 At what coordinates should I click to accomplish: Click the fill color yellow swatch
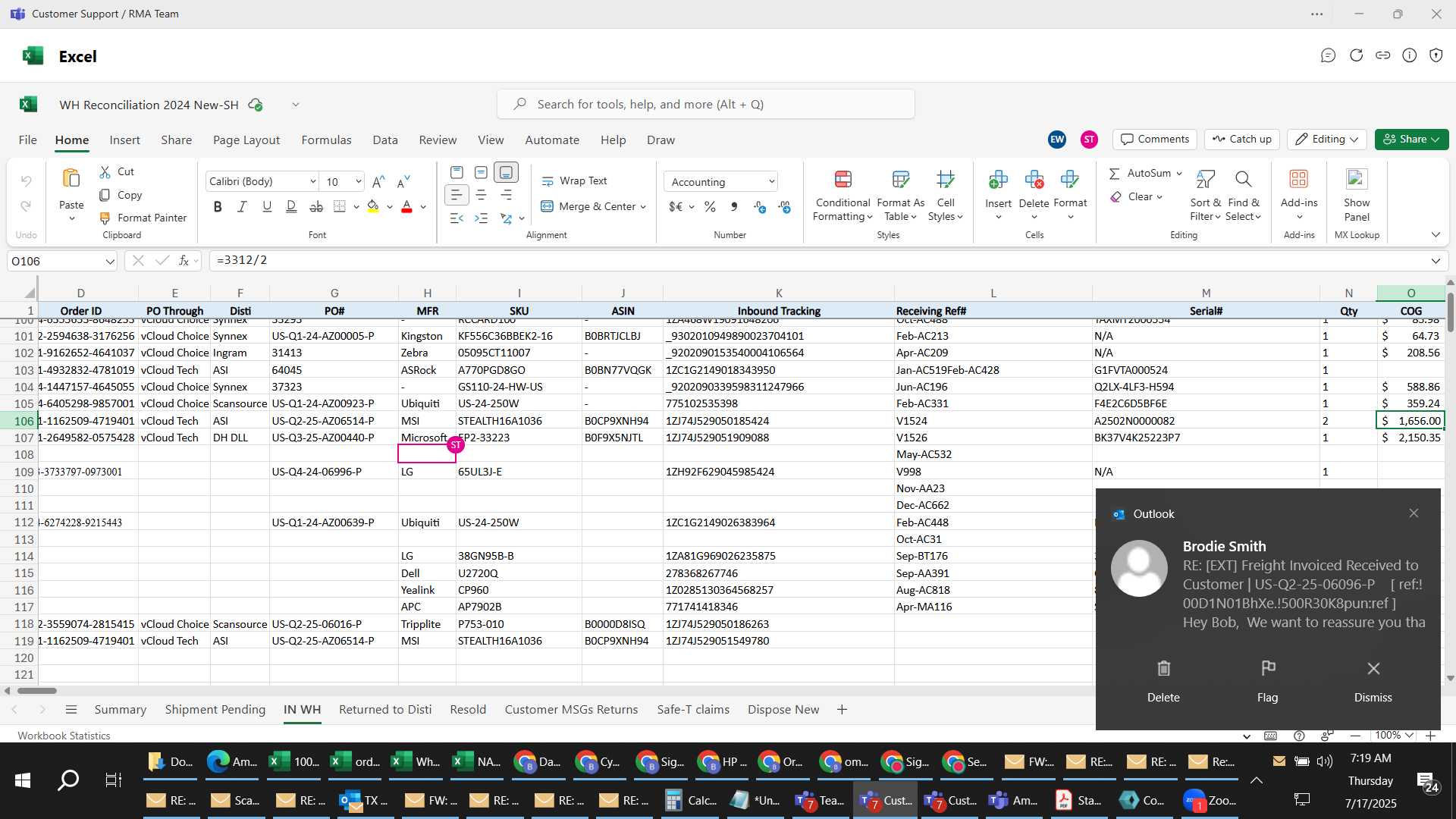click(x=373, y=206)
